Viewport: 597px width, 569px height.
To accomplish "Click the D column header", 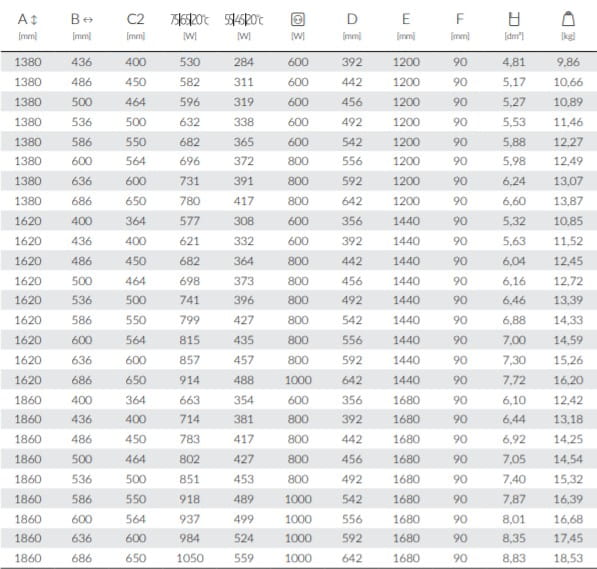I will click(x=352, y=19).
